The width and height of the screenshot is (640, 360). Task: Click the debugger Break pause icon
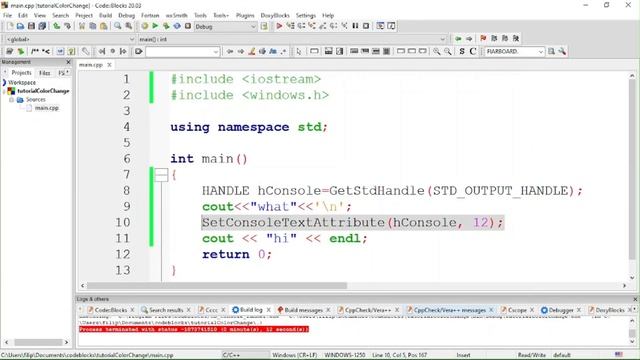pos(355,26)
